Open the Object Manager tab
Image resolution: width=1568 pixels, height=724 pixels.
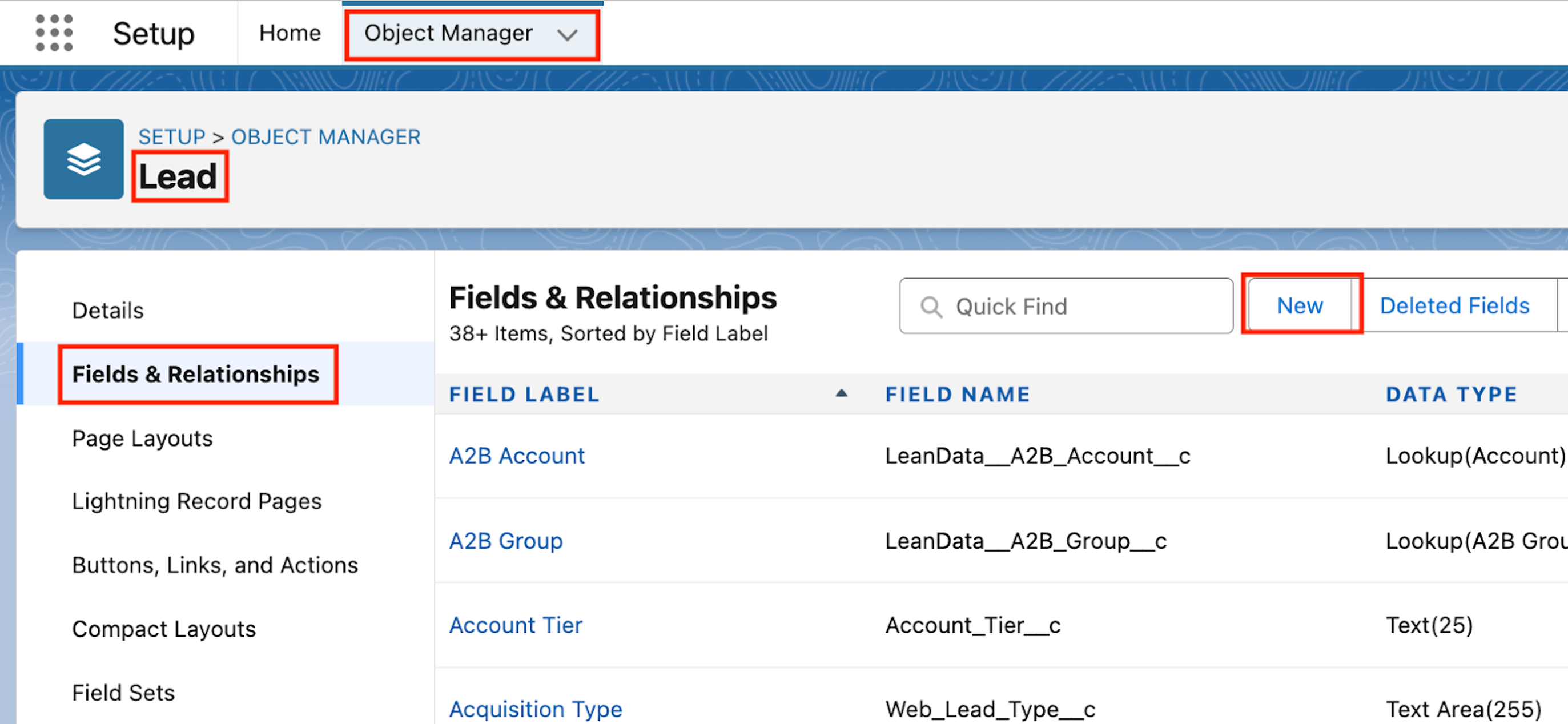click(x=448, y=33)
